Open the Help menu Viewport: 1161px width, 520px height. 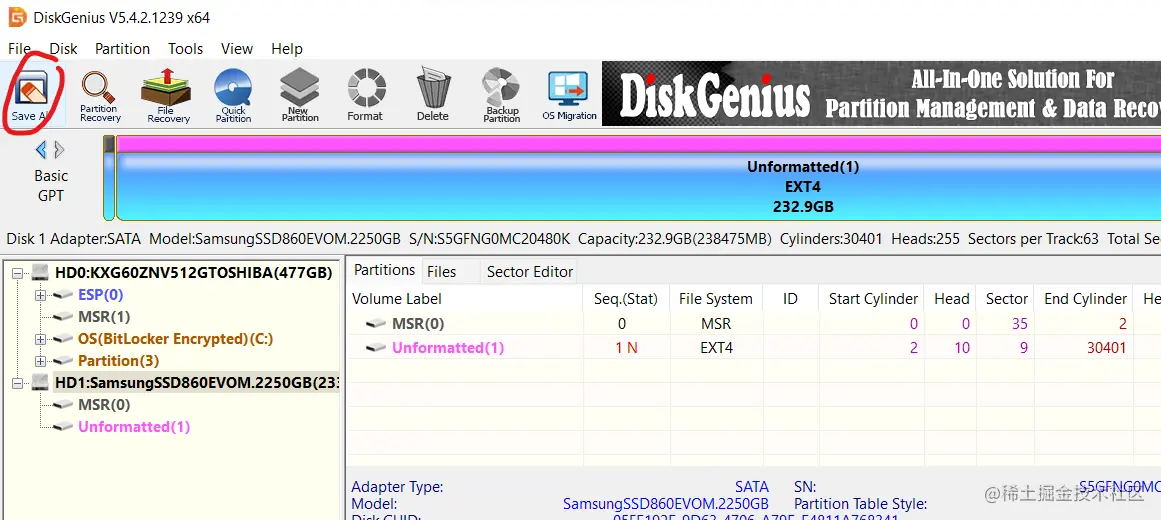(287, 49)
